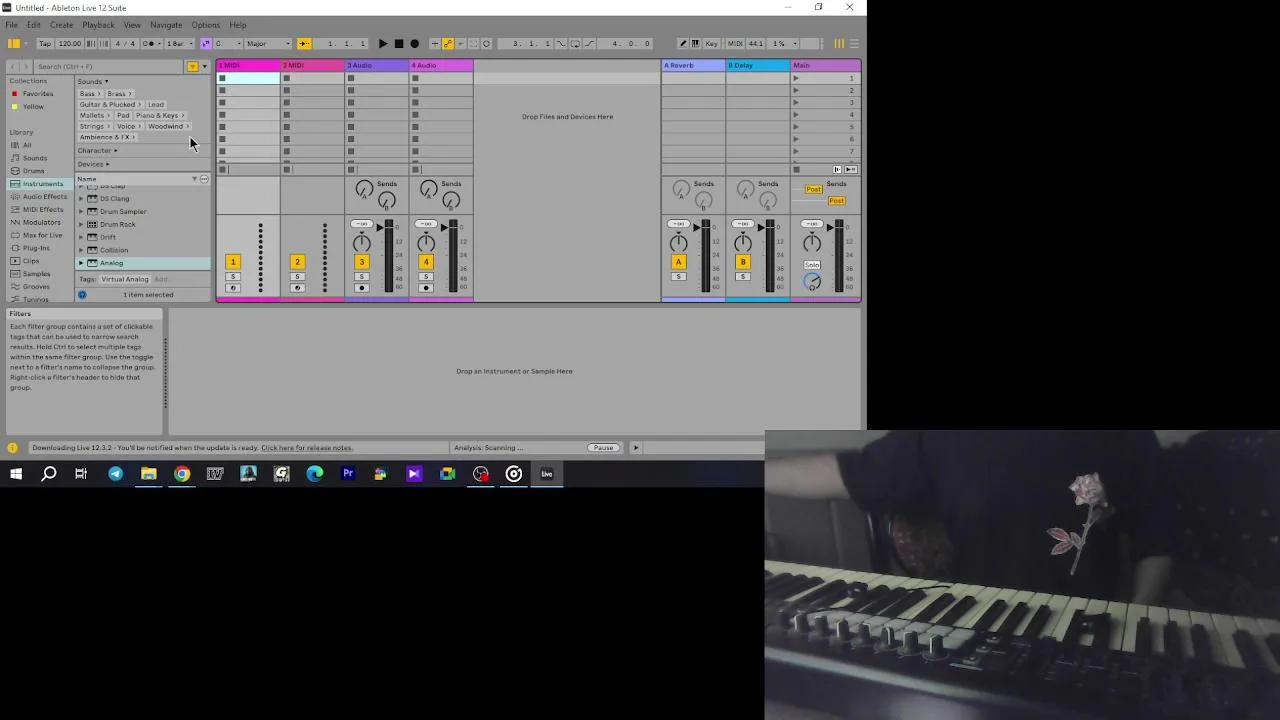1280x720 pixels.
Task: Open Clips in the library
Action: tap(31, 261)
